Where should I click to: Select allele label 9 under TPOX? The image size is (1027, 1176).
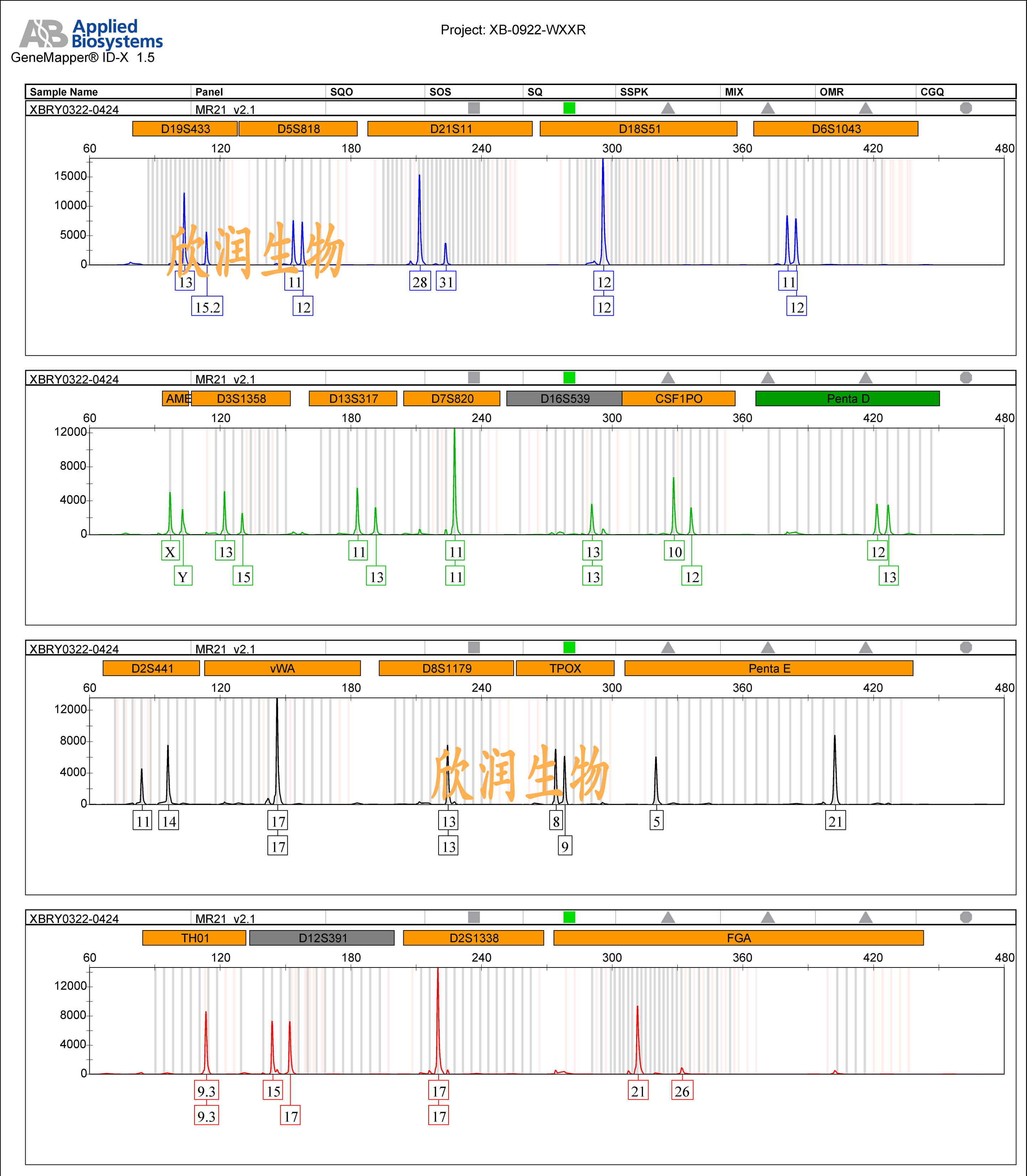(565, 845)
